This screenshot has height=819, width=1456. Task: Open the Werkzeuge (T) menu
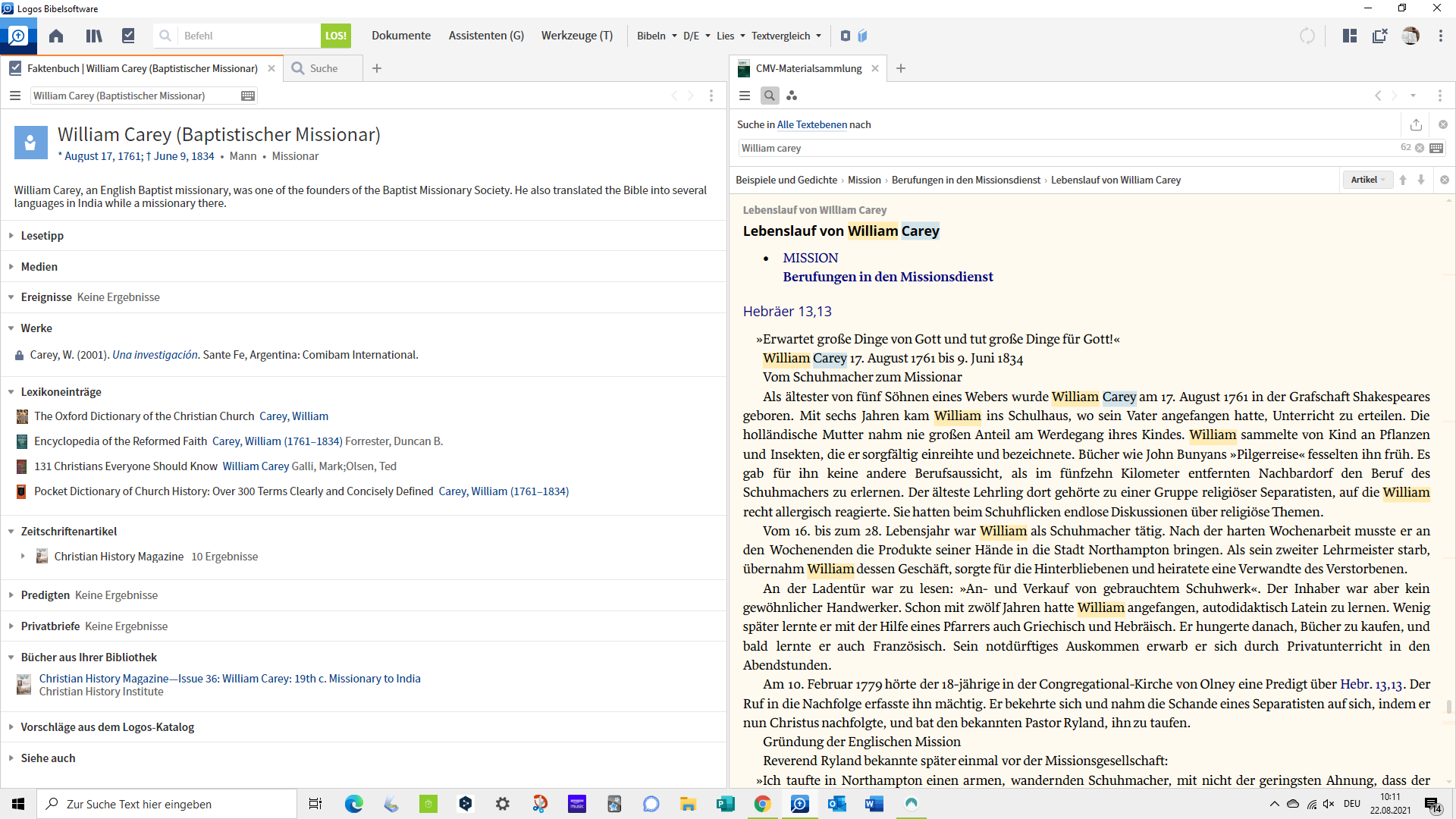point(577,36)
